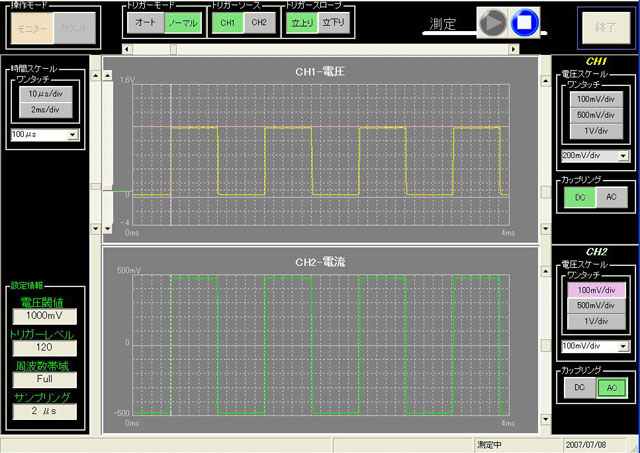Click the 測定中 status bar text
Image resolution: width=640 pixels, height=453 pixels.
point(489,445)
